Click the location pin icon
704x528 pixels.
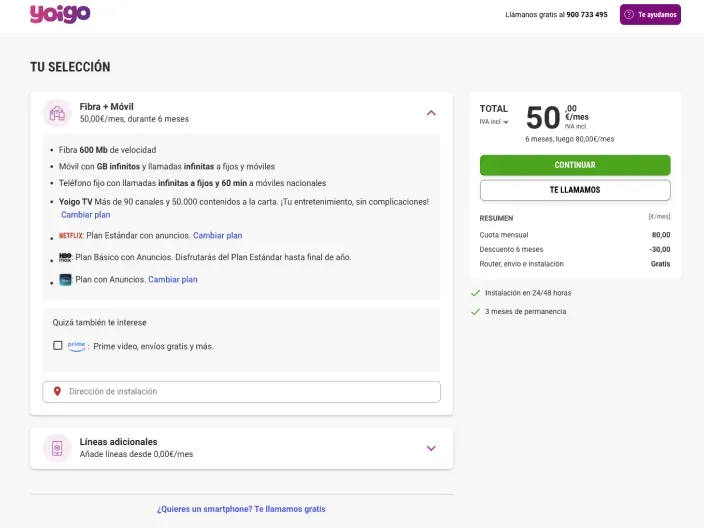coord(57,392)
